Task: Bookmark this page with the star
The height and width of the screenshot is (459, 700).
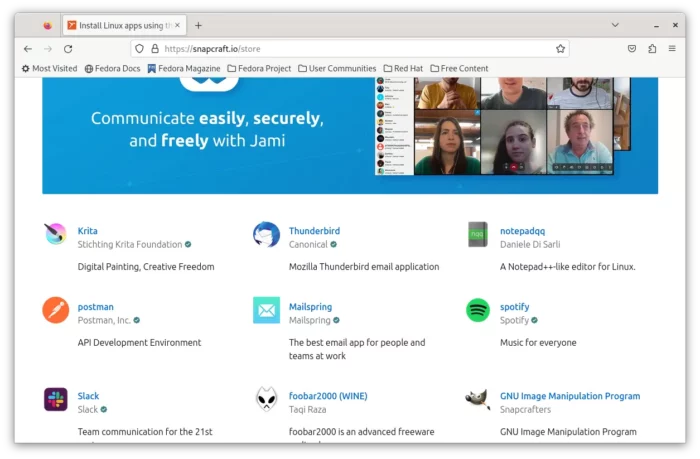Action: 560,49
